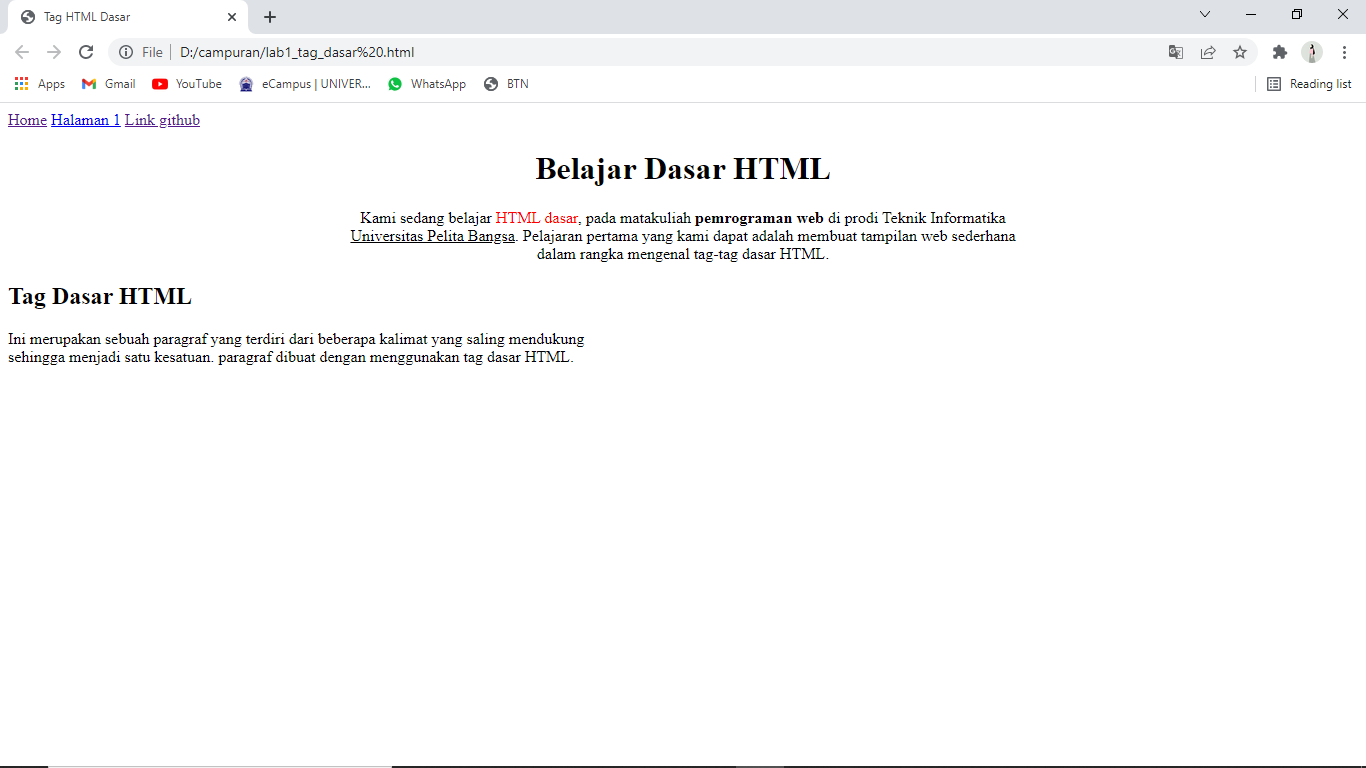Open a new tab with the plus button
Image resolution: width=1366 pixels, height=768 pixels.
point(270,17)
